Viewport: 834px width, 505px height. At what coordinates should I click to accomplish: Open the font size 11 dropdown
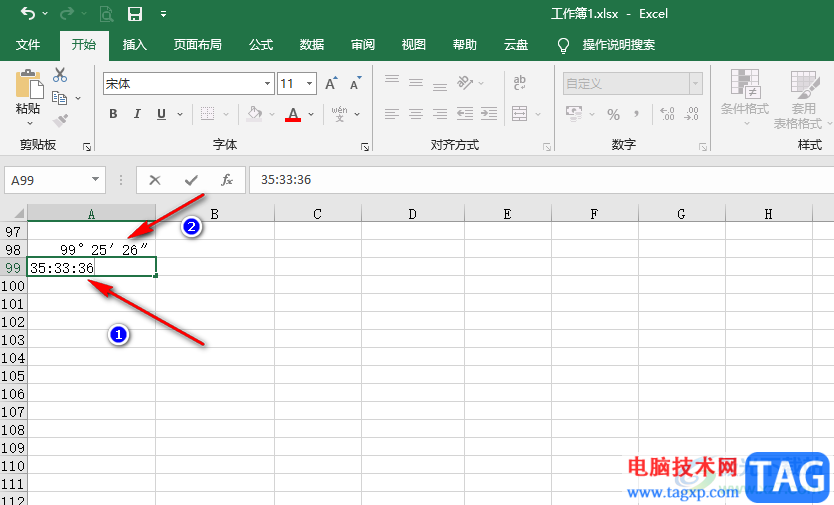tap(309, 84)
